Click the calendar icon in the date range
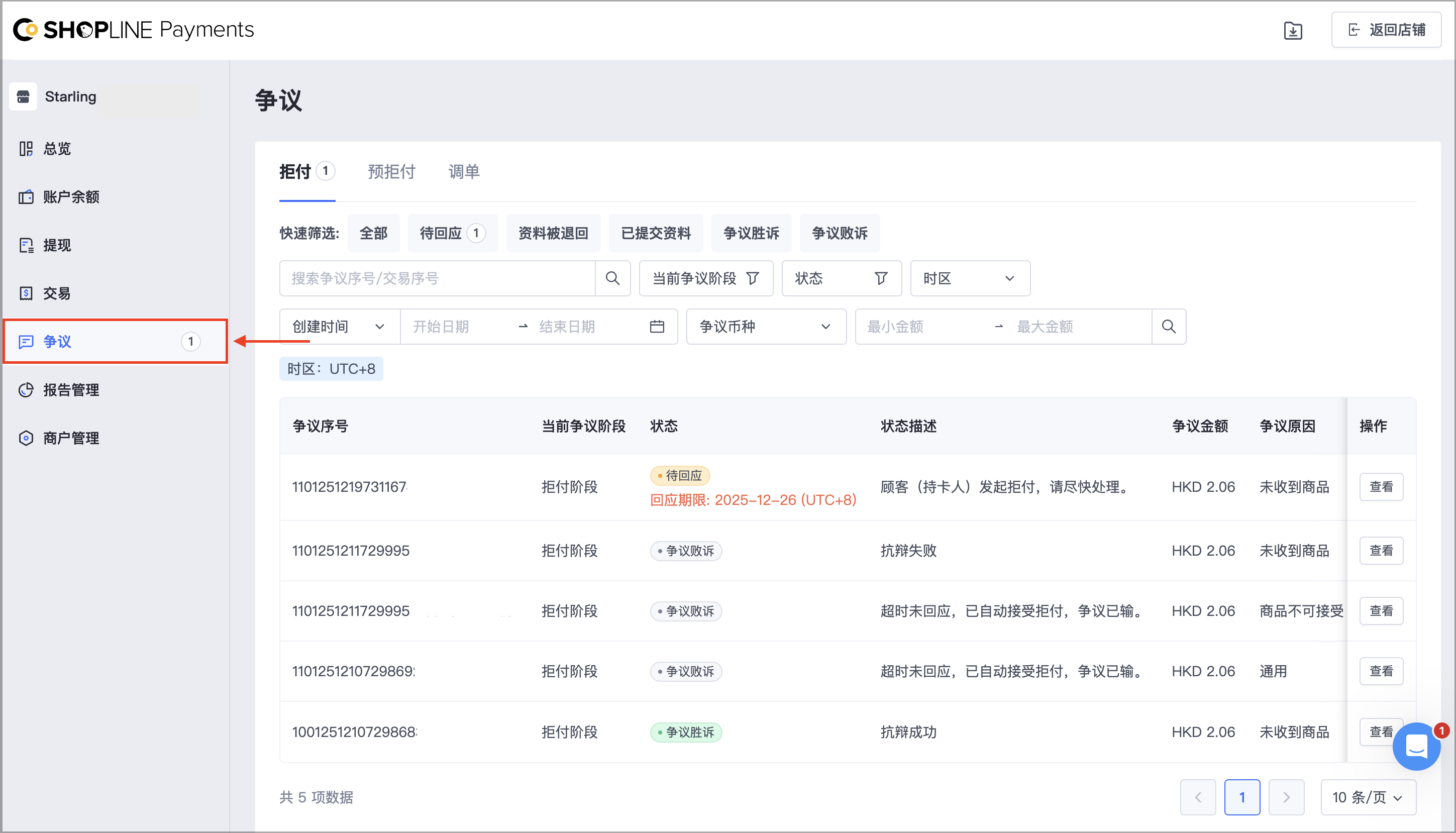This screenshot has height=833, width=1456. [x=657, y=327]
